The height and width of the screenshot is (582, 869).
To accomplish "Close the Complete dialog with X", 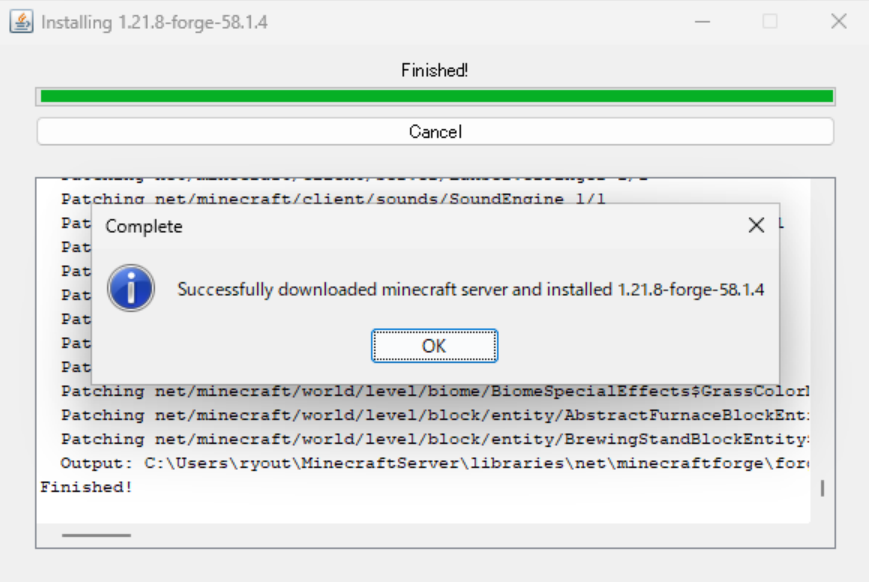I will click(756, 226).
